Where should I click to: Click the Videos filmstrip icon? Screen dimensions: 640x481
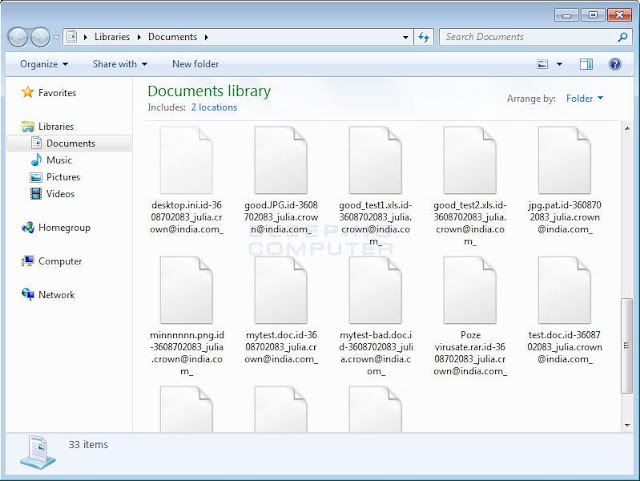pos(36,193)
